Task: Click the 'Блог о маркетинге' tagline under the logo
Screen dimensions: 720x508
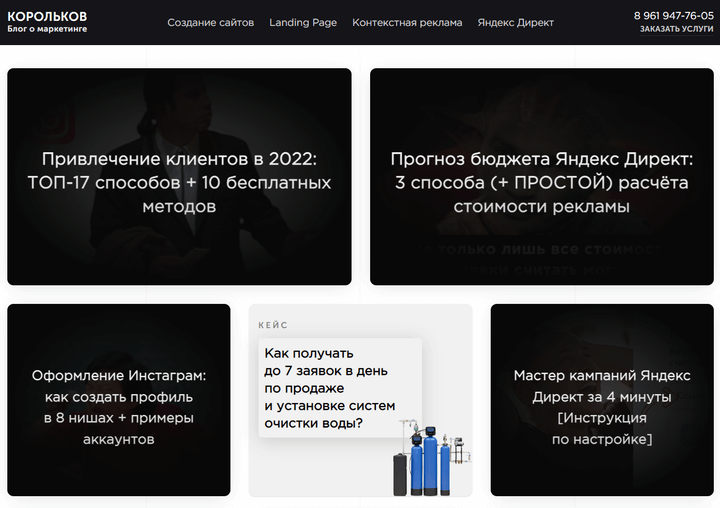Action: pyautogui.click(x=47, y=30)
